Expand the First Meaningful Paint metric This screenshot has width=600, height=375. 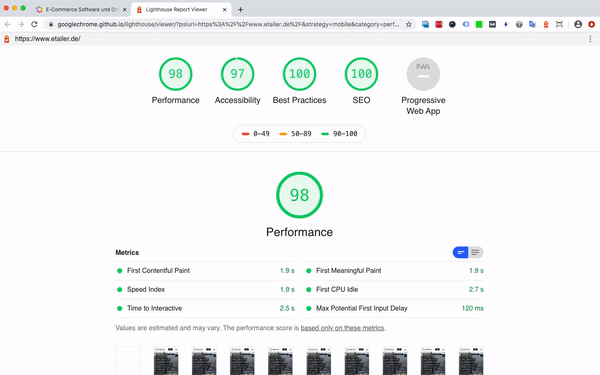(x=394, y=271)
